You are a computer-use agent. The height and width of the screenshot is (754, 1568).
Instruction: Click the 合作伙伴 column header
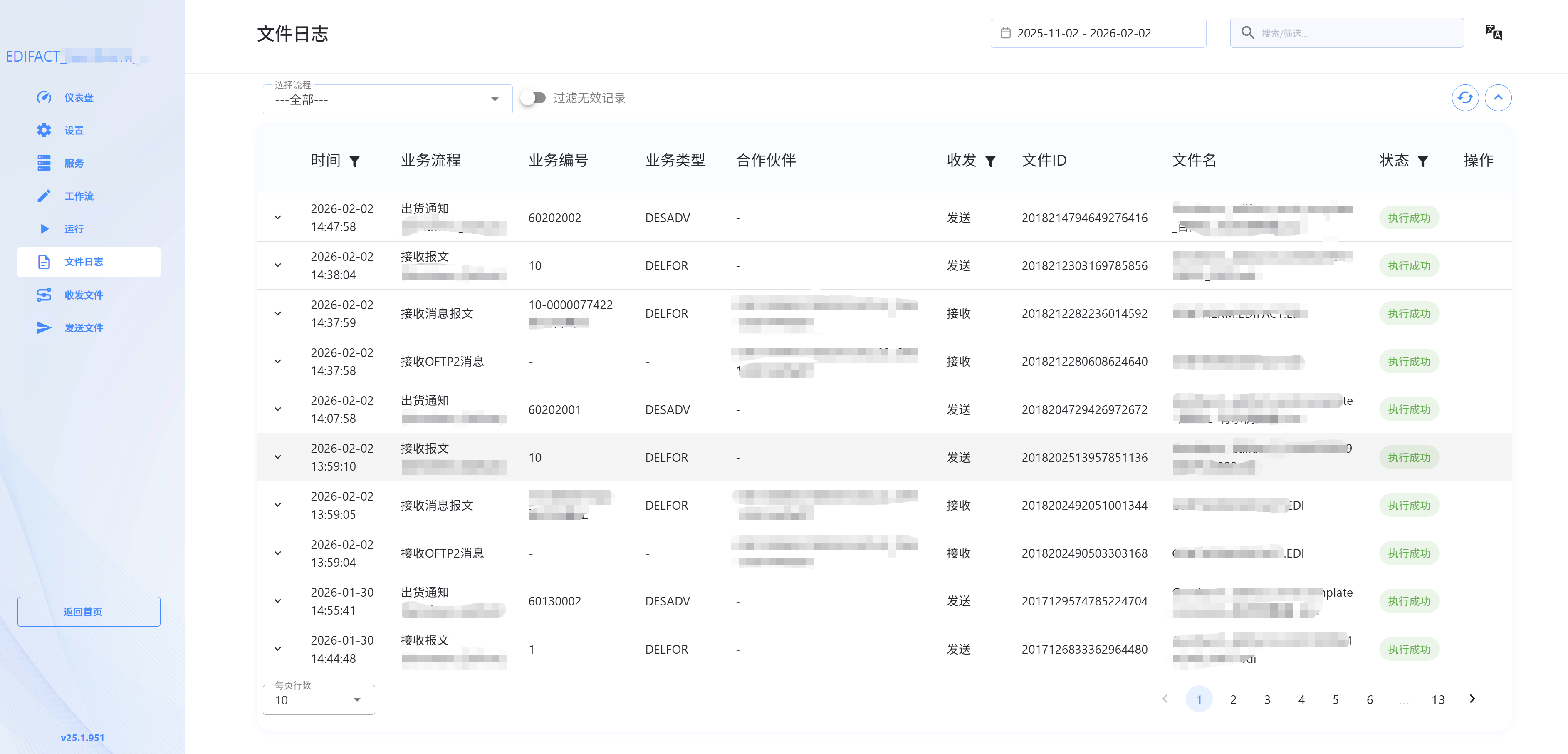point(766,160)
